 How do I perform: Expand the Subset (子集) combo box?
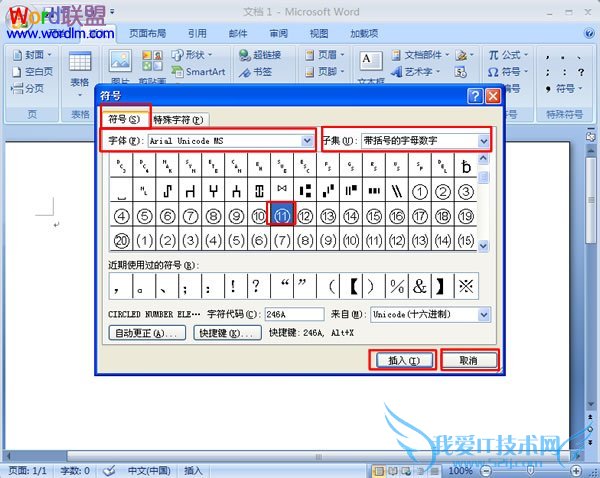coord(484,141)
